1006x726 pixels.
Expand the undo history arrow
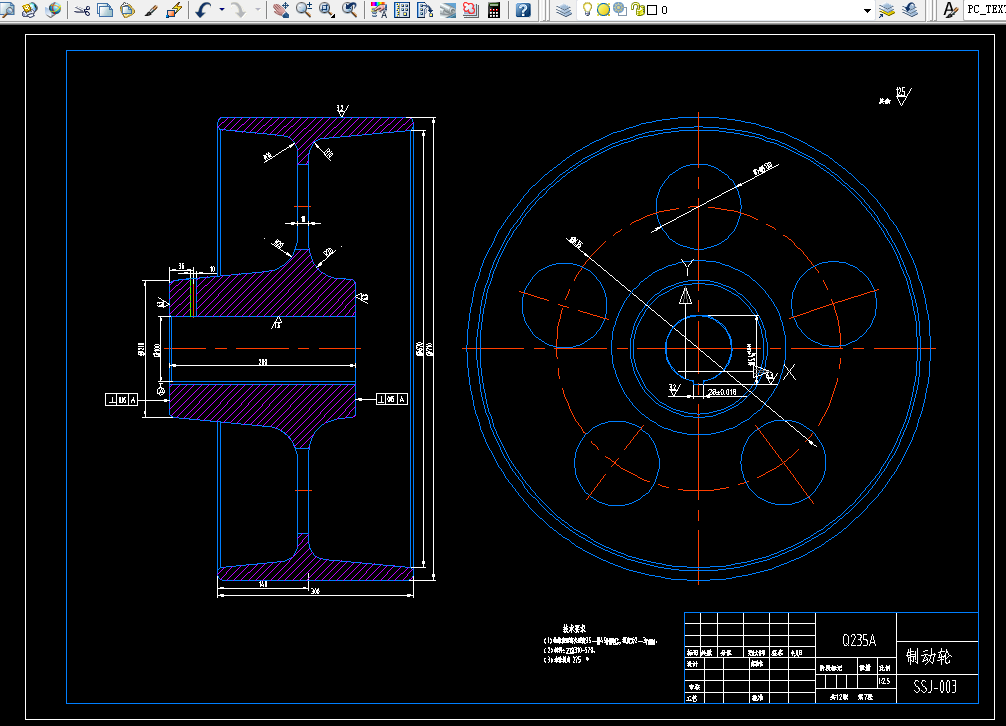(x=222, y=10)
